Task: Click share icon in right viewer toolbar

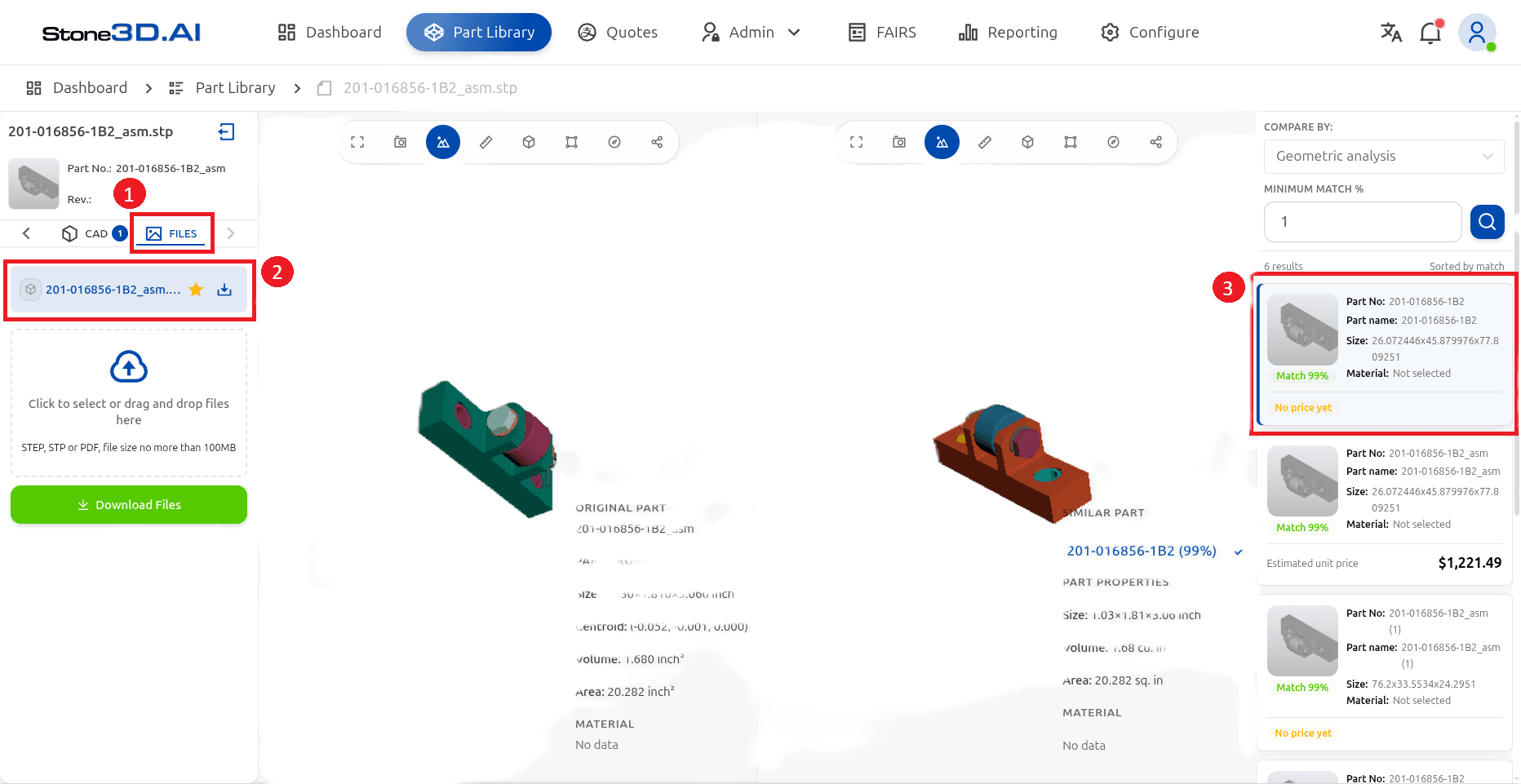Action: coord(1156,142)
